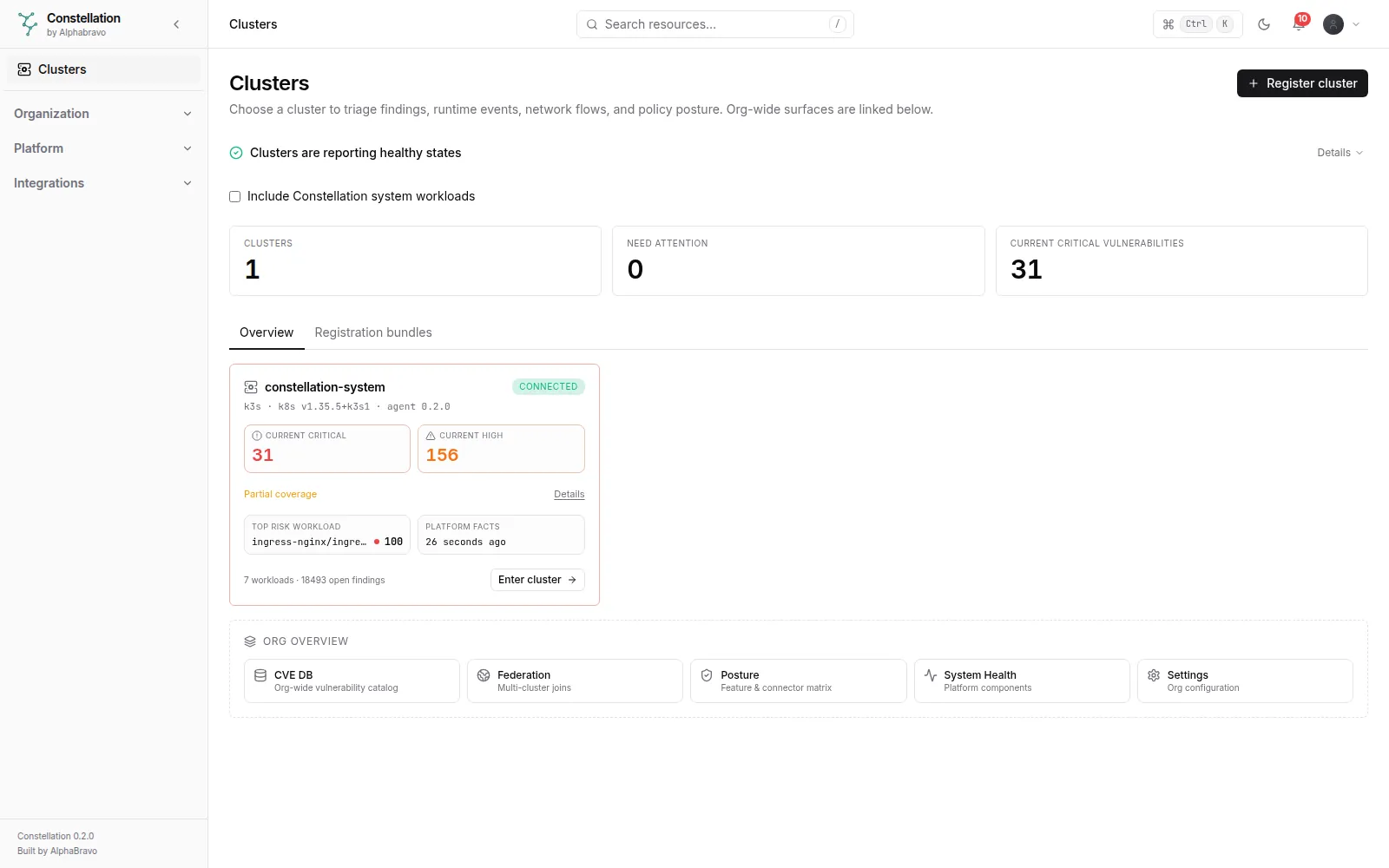Click the Current High 156 tile
This screenshot has height=868, width=1389.
click(x=501, y=449)
